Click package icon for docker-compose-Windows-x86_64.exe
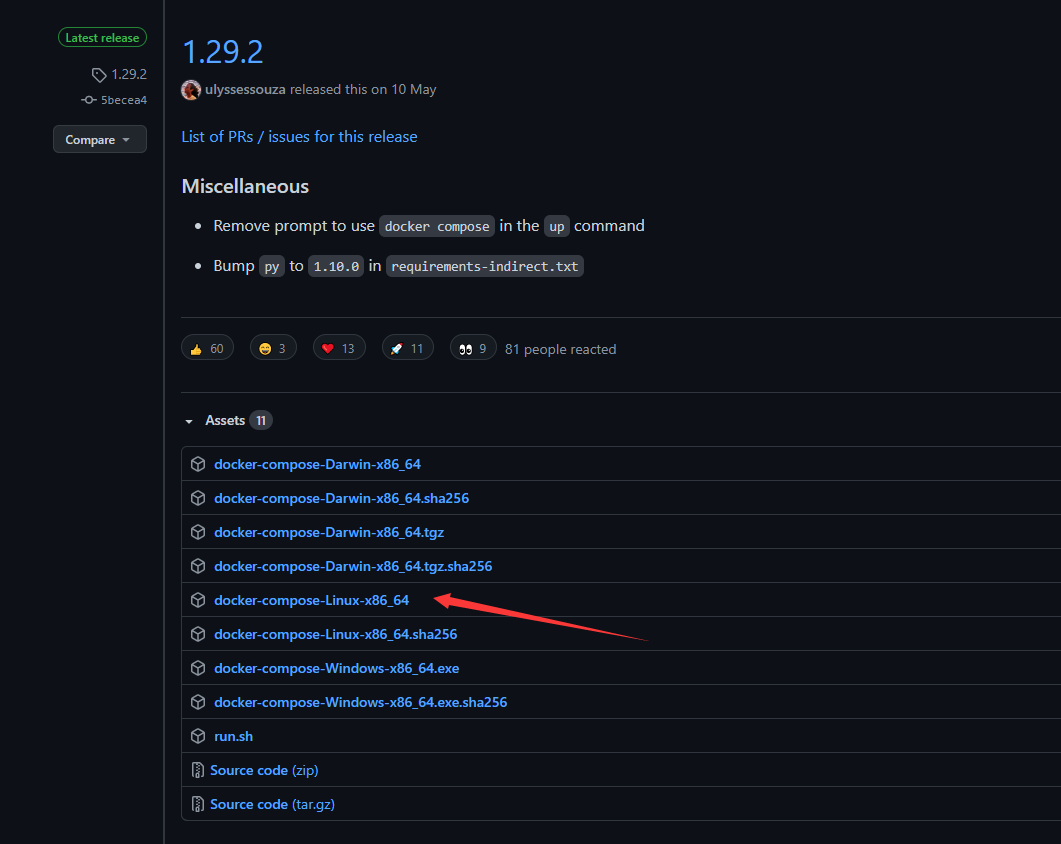Image resolution: width=1061 pixels, height=844 pixels. tap(198, 668)
